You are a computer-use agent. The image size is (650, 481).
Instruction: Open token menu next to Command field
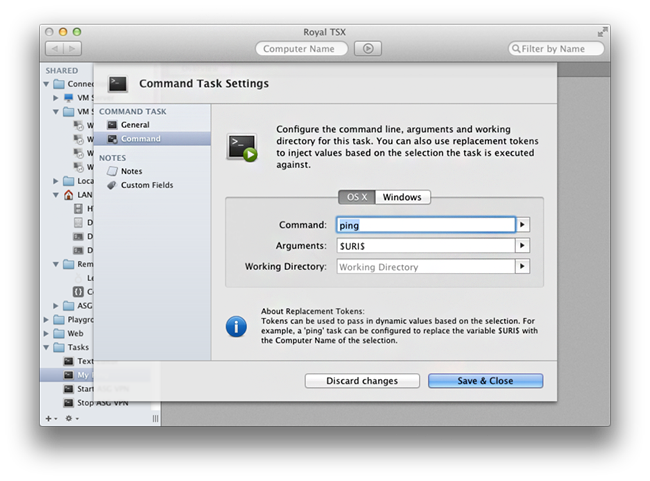point(522,225)
